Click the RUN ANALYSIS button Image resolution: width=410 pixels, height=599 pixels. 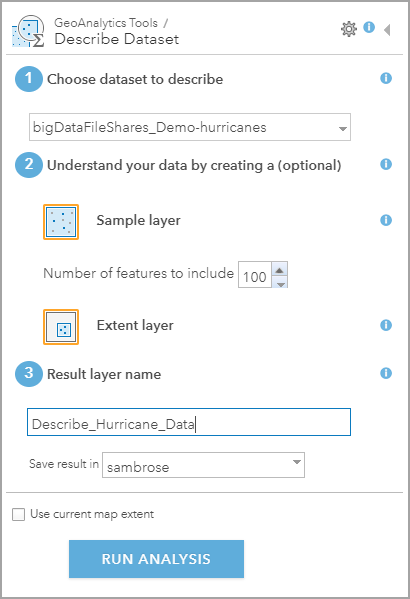coord(156,559)
